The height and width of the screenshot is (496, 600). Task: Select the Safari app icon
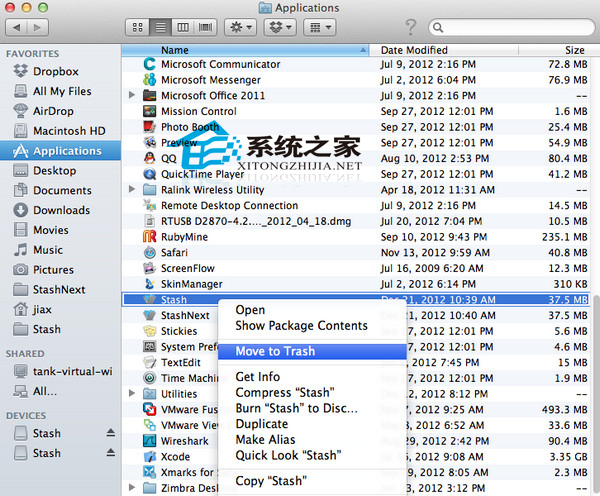click(149, 252)
